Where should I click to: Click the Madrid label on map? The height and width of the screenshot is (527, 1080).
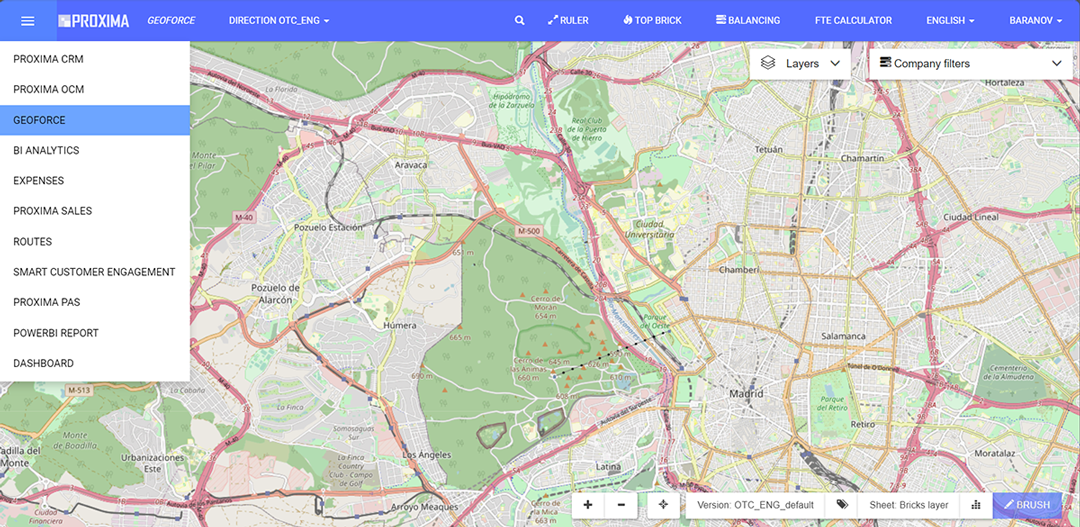(x=746, y=394)
